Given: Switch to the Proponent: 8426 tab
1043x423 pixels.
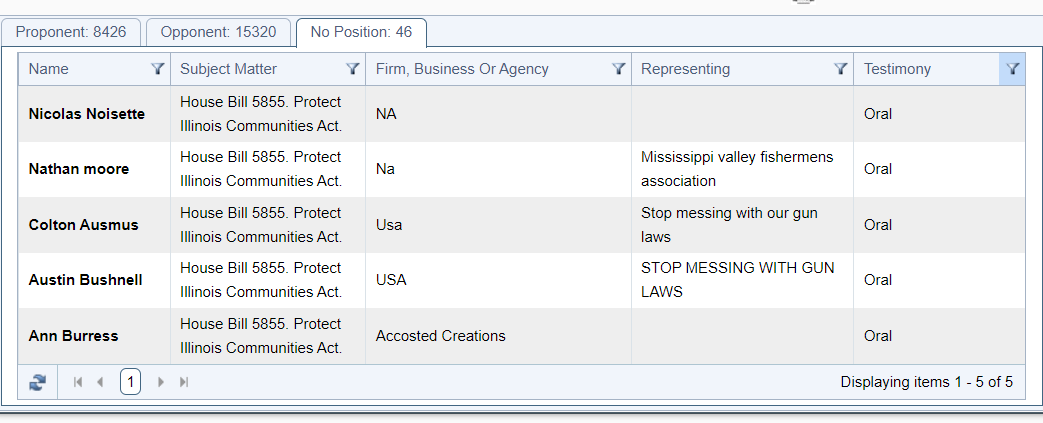Looking at the screenshot, I should tap(71, 32).
